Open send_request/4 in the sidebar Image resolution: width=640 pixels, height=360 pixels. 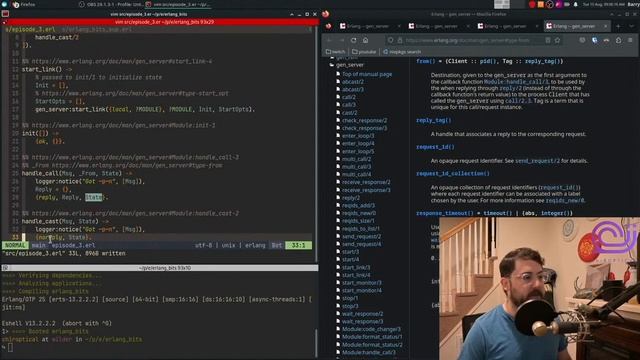point(361,244)
